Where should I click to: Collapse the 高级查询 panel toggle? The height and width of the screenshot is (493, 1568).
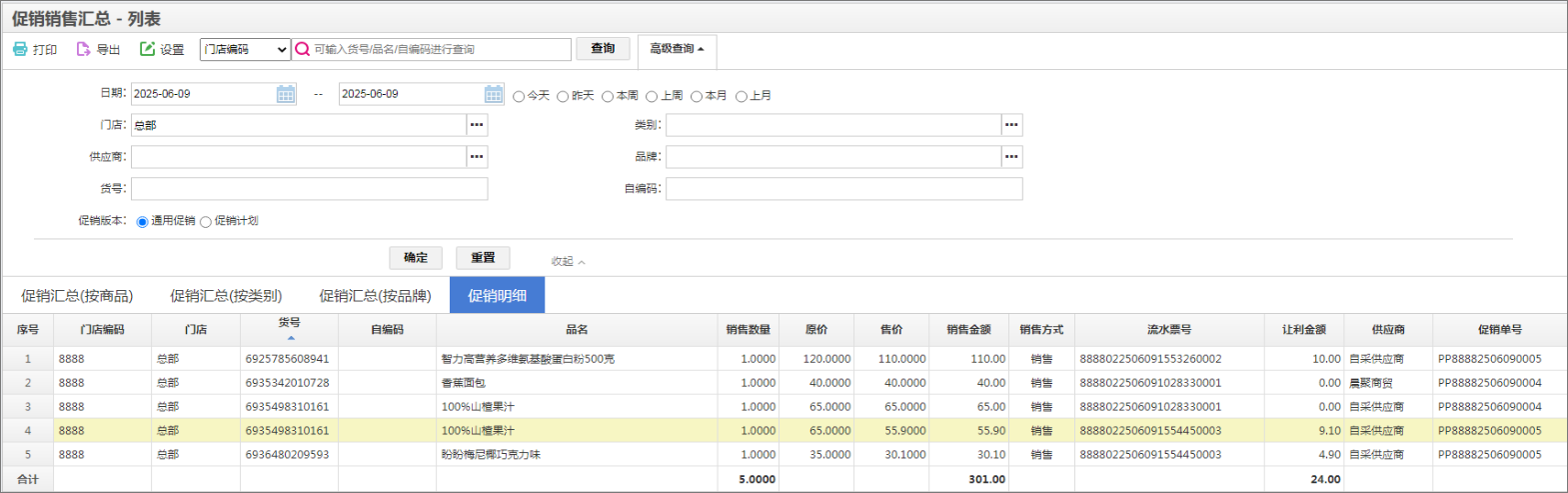click(x=677, y=49)
